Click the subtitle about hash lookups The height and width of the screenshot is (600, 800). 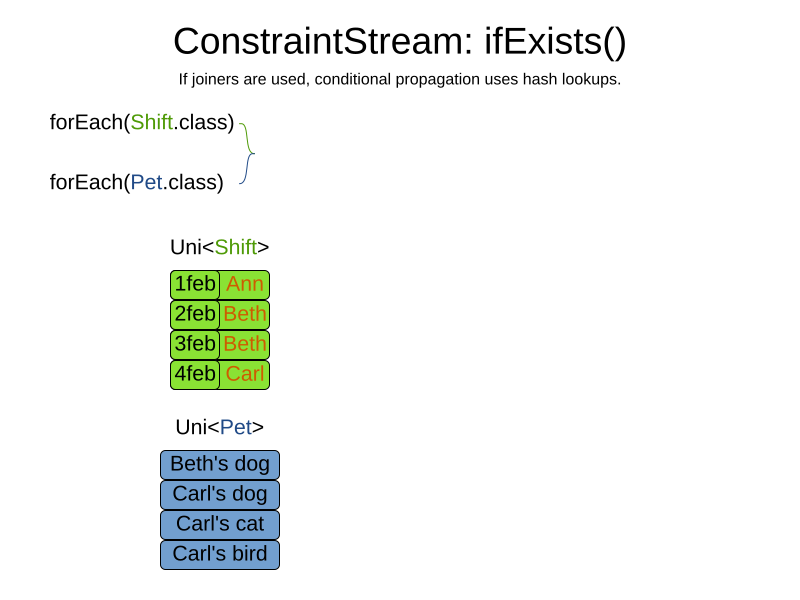[399, 79]
